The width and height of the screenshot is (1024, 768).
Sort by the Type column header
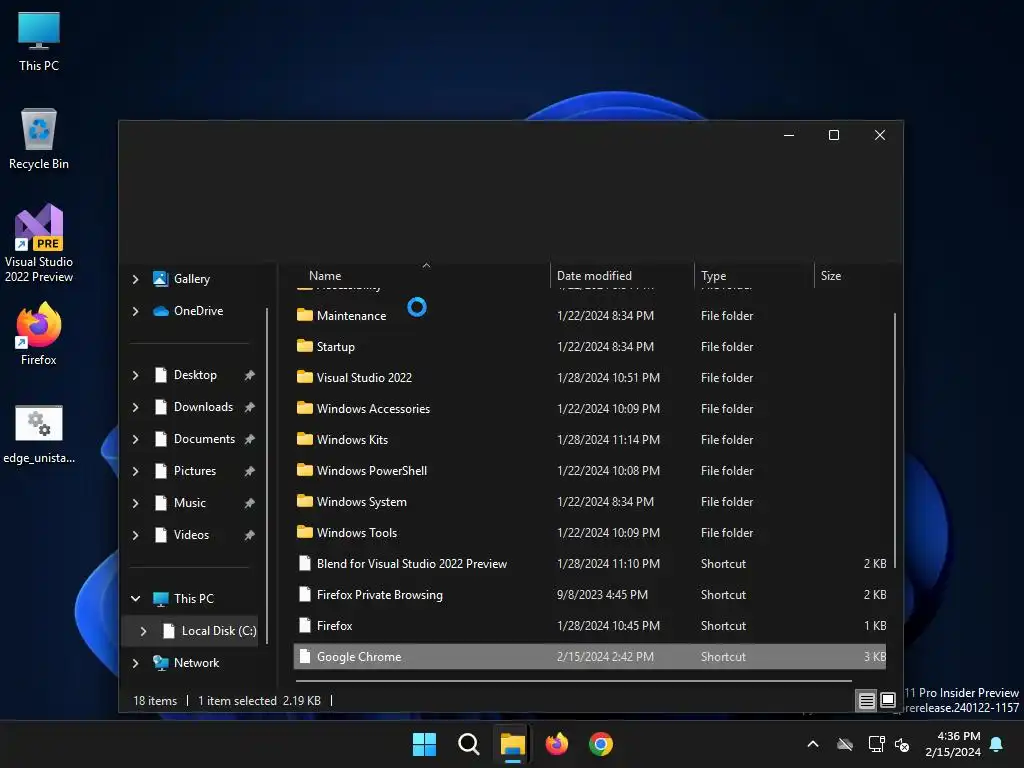point(754,276)
